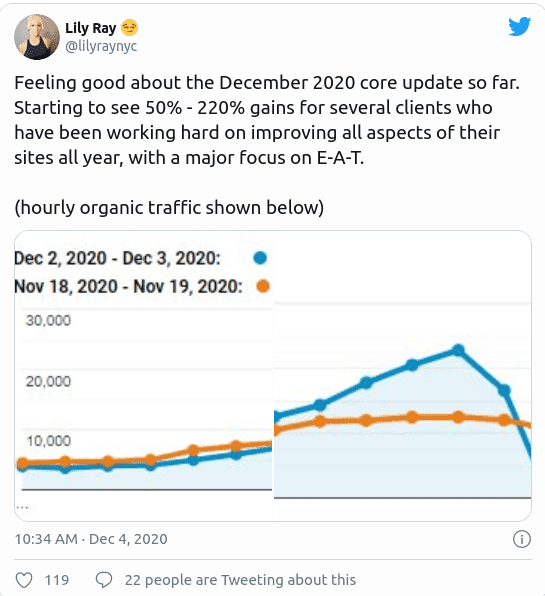Click the orange Nov 18–Nov 19 legend dot

click(x=263, y=286)
